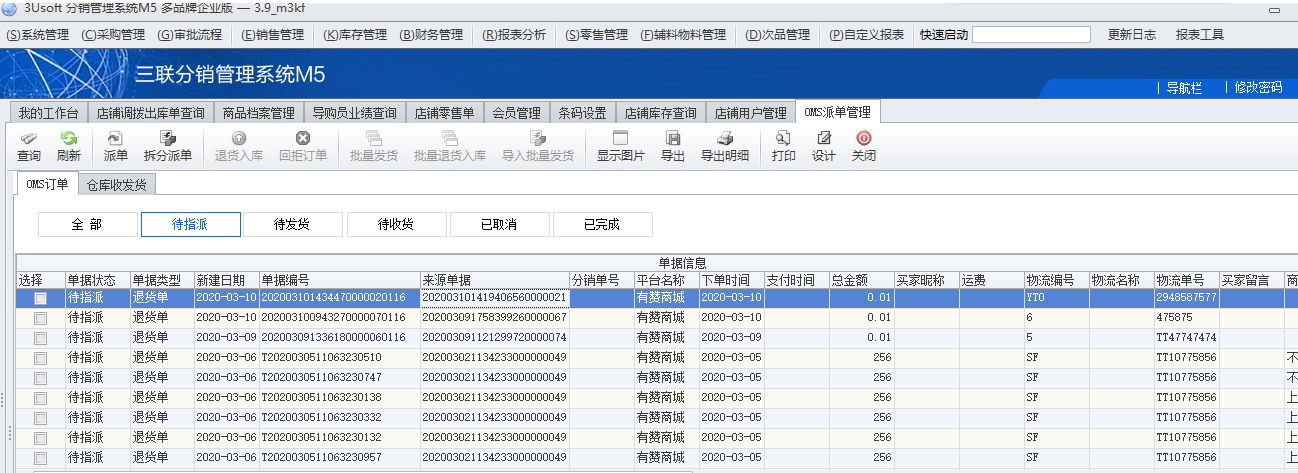Switch to the 商品档案管理 tab
Image resolution: width=1298 pixels, height=473 pixels.
point(258,113)
